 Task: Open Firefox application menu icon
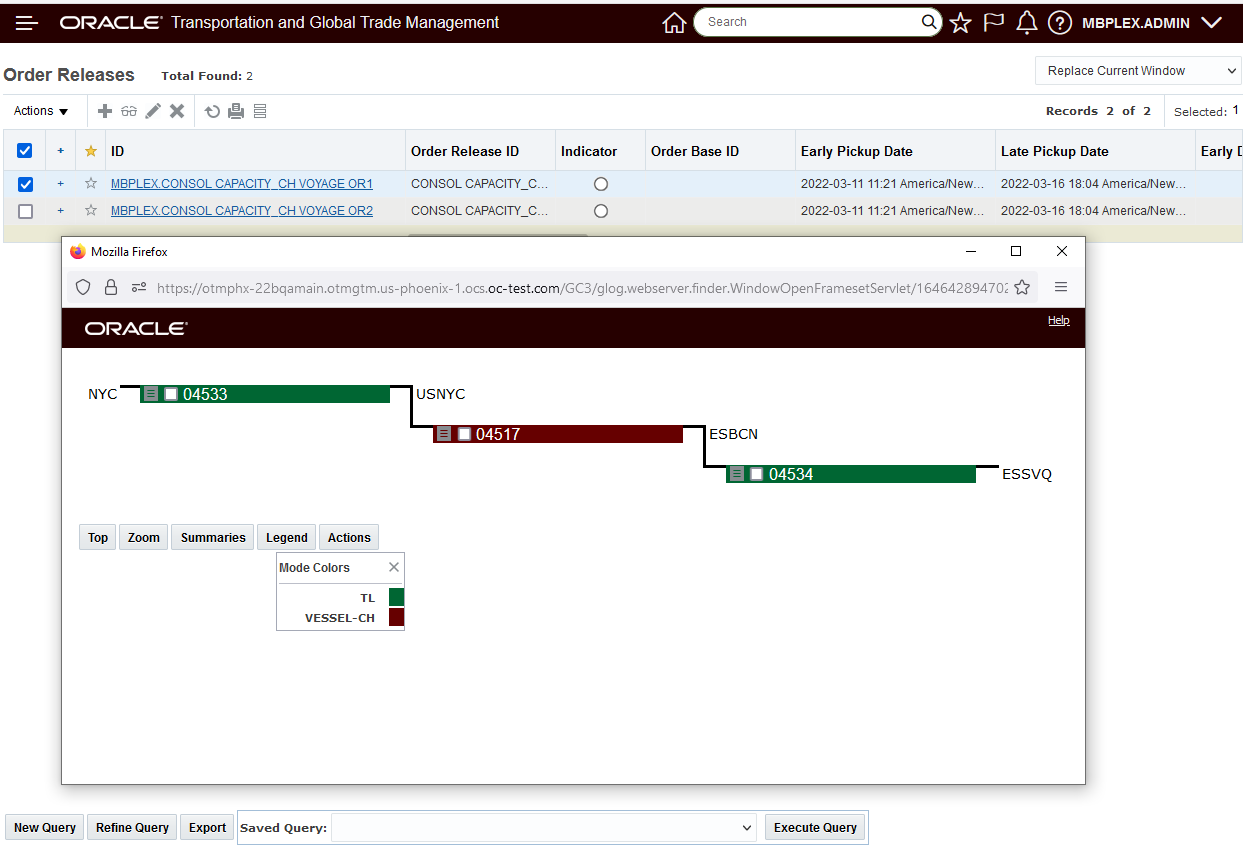point(1061,287)
